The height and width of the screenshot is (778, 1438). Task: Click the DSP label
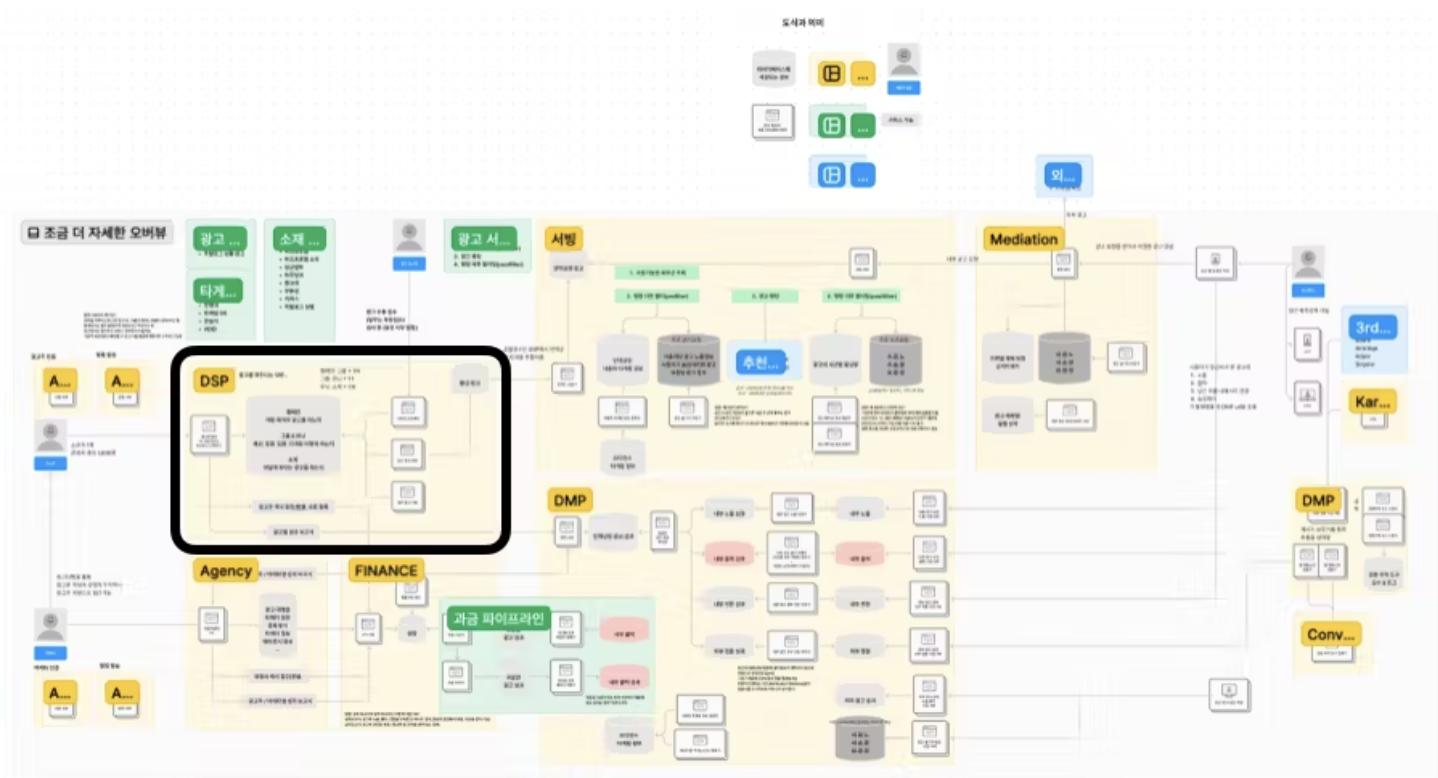213,380
